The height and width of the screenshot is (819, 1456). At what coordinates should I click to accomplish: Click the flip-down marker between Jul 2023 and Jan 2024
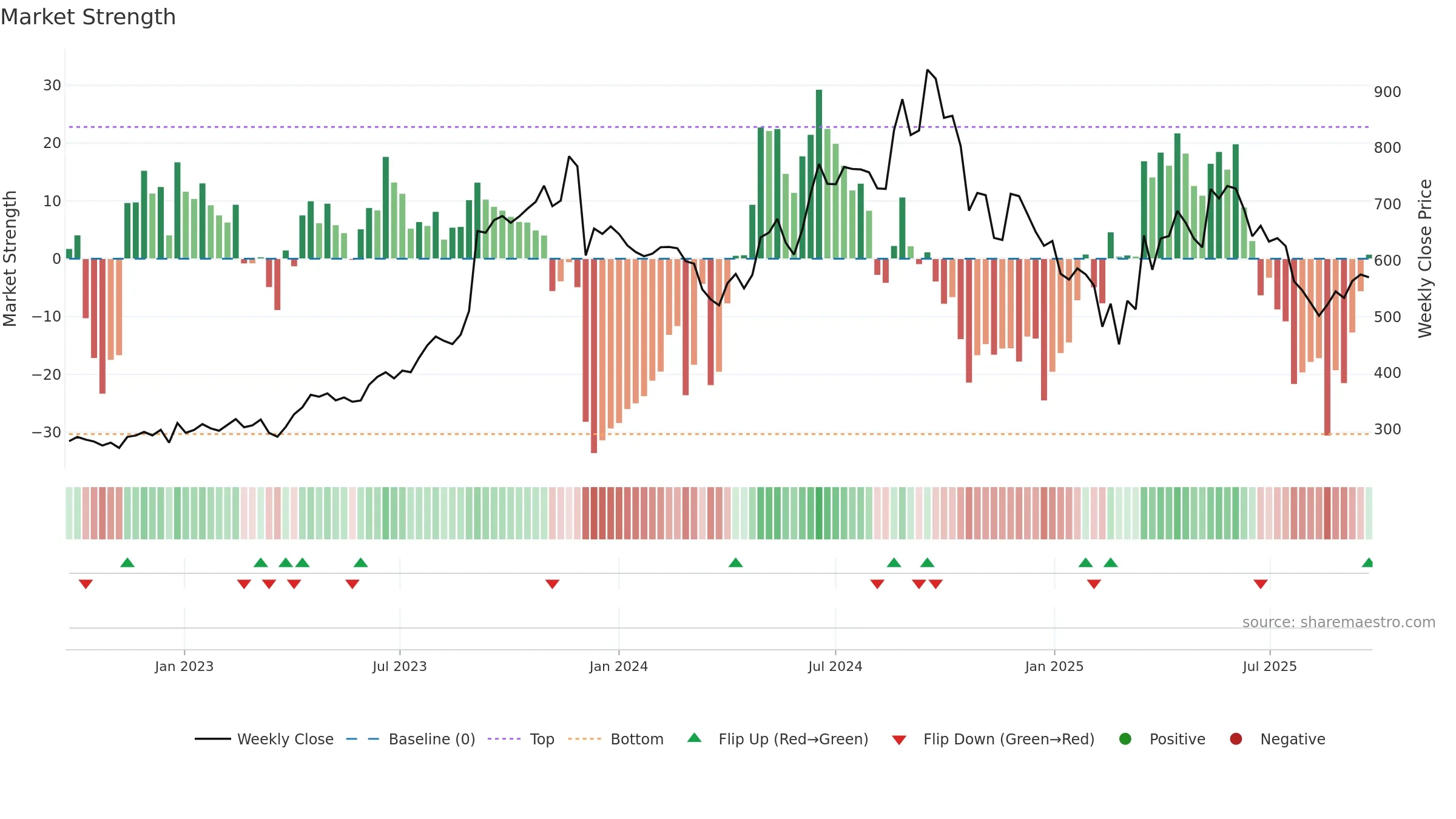click(x=552, y=584)
